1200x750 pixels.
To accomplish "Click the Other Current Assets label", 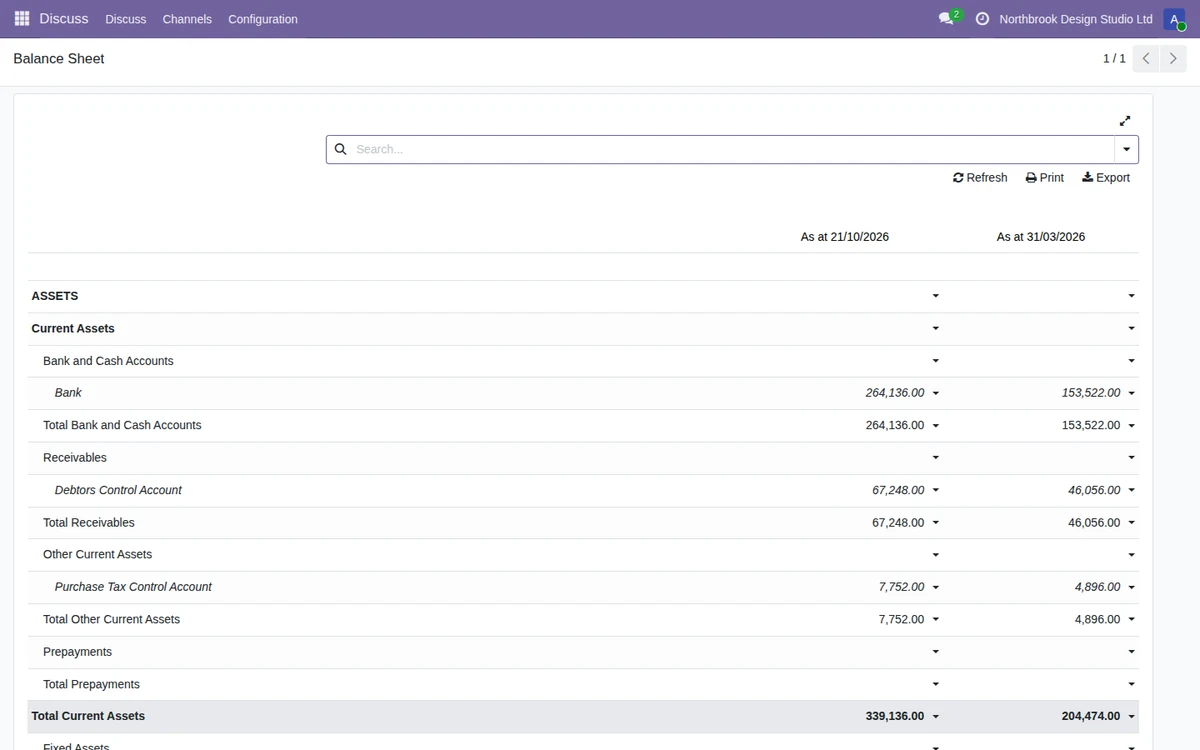I will click(x=97, y=554).
